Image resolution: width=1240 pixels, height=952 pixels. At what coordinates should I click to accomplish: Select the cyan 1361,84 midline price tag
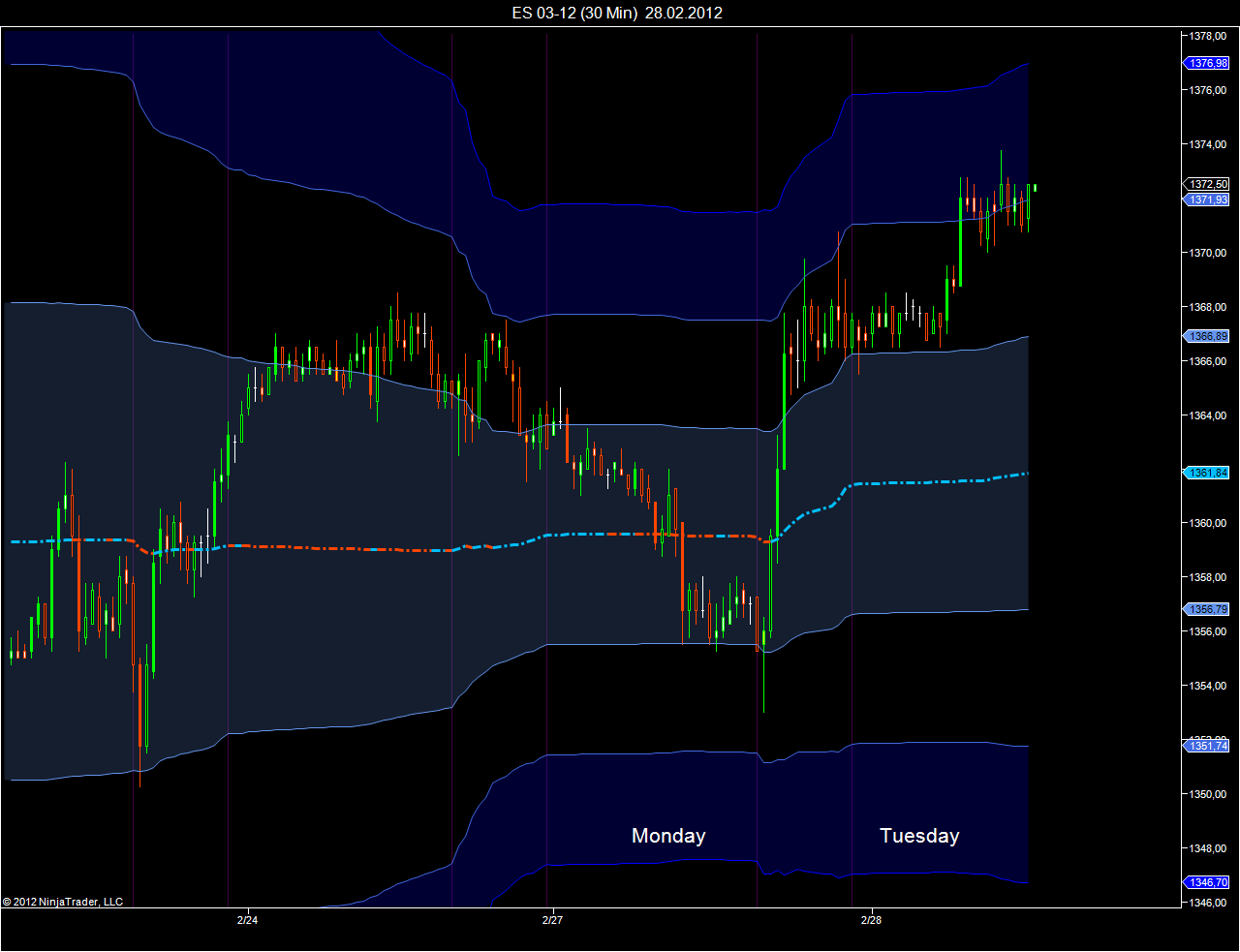1207,473
